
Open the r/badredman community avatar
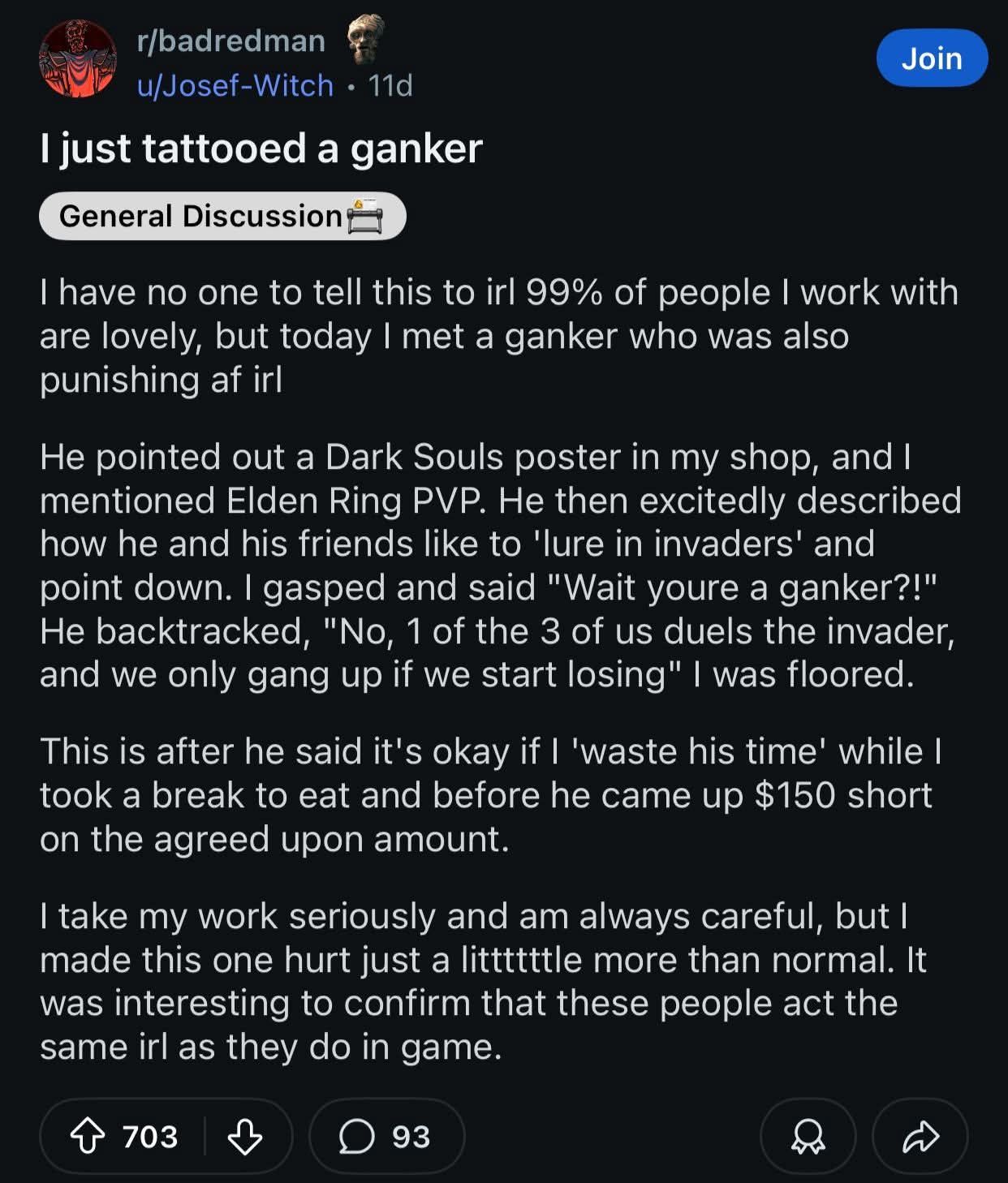(x=78, y=59)
